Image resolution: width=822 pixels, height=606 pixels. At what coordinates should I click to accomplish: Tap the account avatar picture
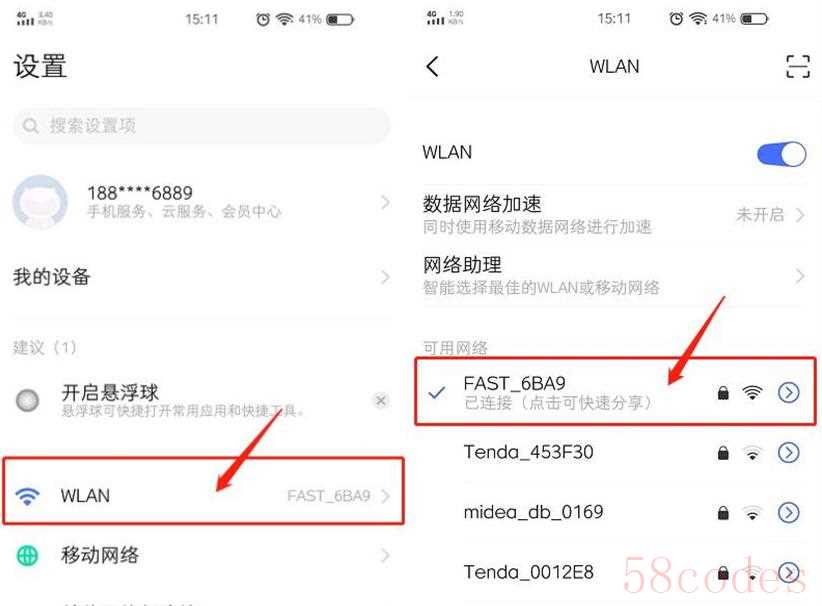point(40,202)
